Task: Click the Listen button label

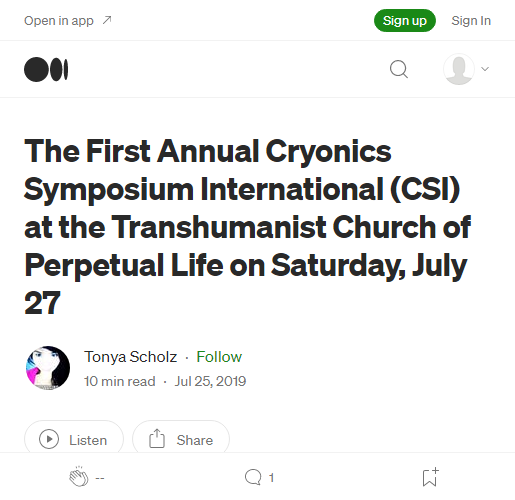Action: (x=88, y=440)
